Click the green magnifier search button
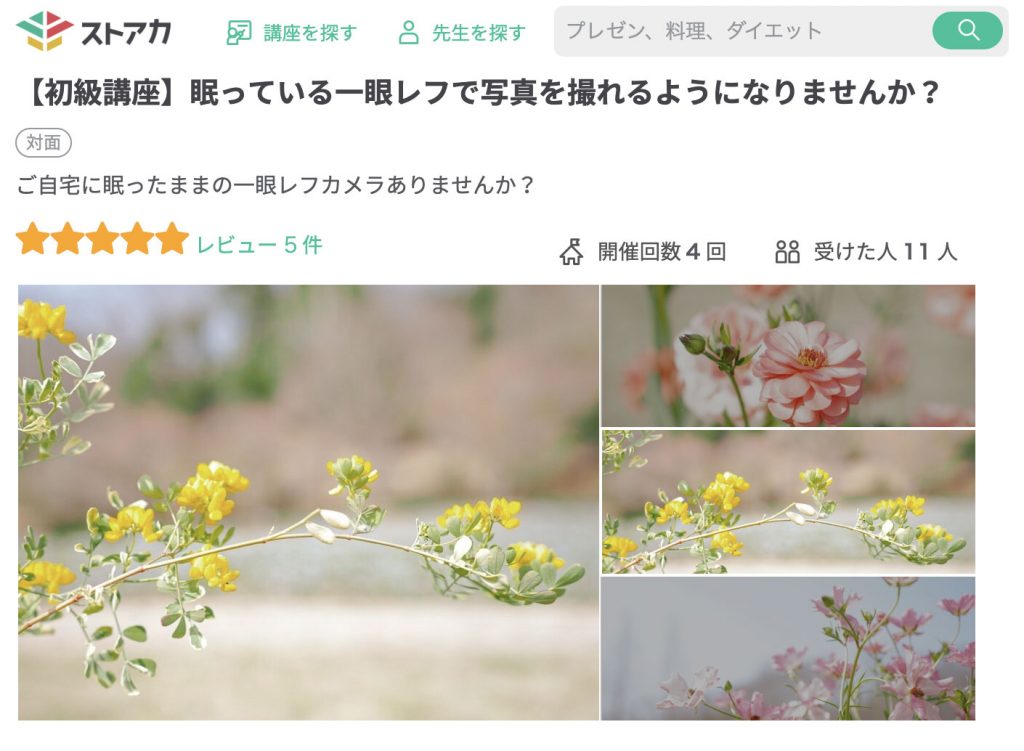 click(x=967, y=30)
